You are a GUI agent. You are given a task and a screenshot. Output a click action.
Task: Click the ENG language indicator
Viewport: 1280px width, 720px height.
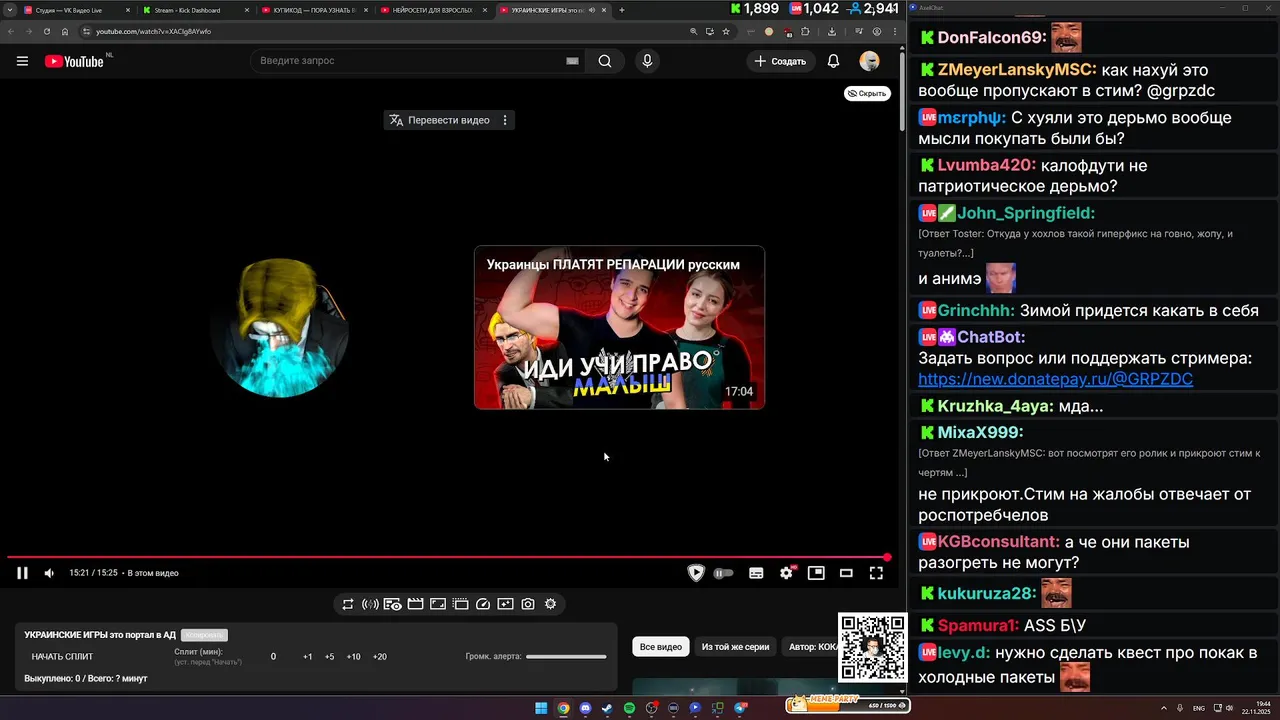[1199, 708]
